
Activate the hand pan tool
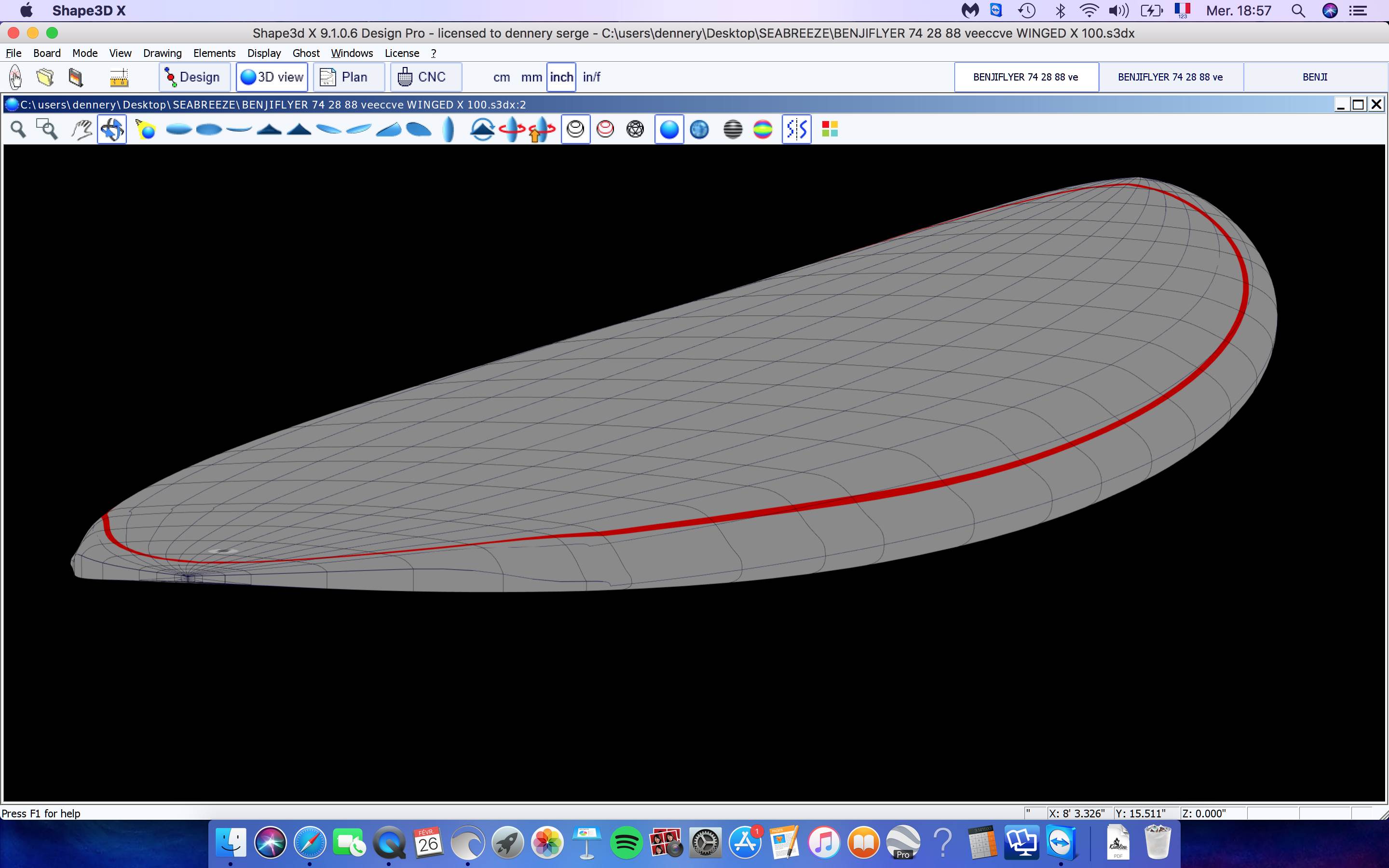click(x=82, y=129)
